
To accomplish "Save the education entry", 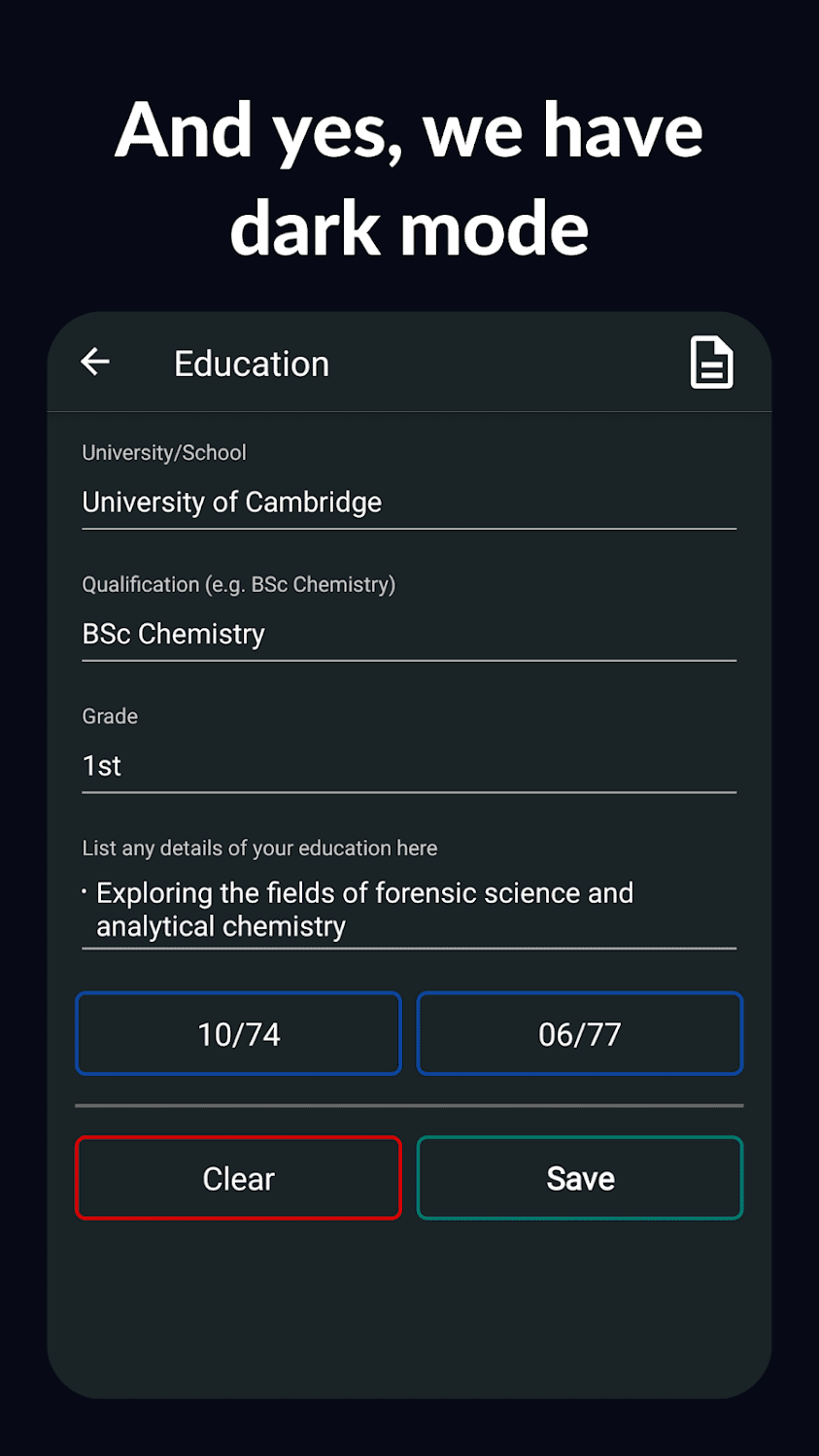I will (580, 1178).
